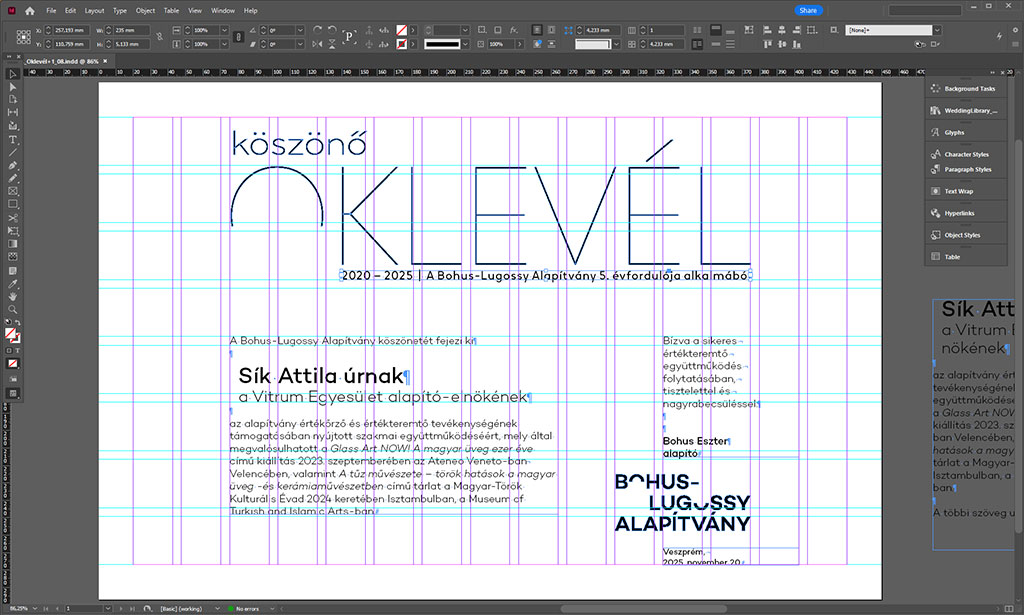Toggle constrain width and height link
This screenshot has height=615, width=1024.
click(x=159, y=37)
